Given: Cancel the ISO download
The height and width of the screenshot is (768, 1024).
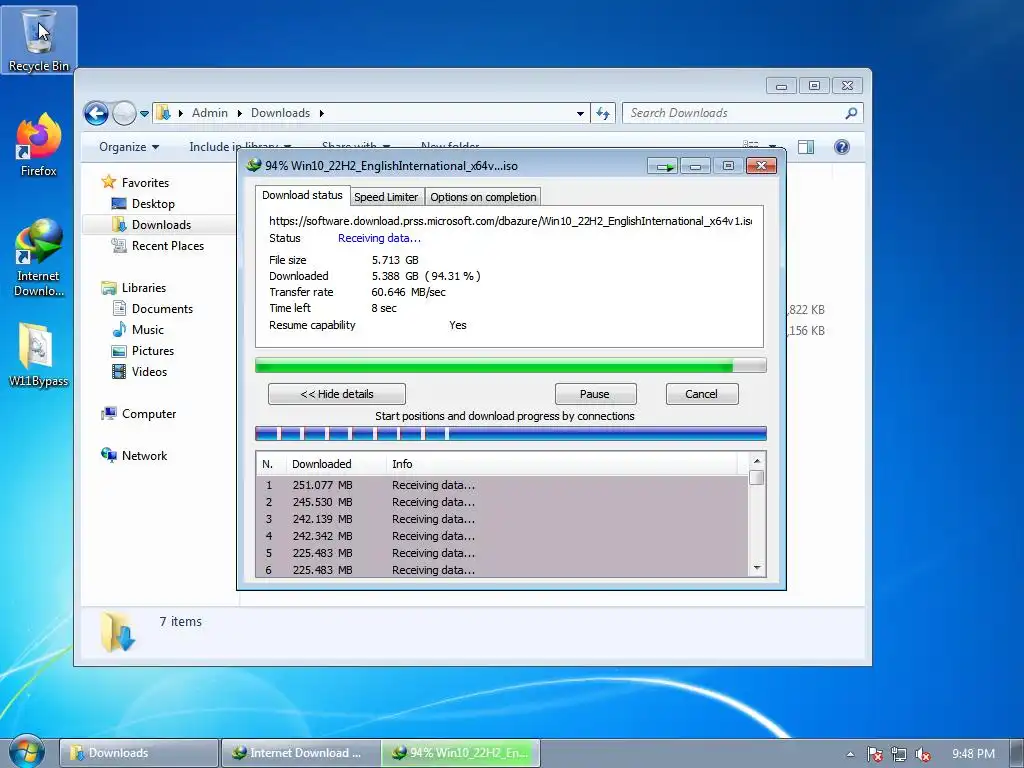Looking at the screenshot, I should [x=701, y=394].
